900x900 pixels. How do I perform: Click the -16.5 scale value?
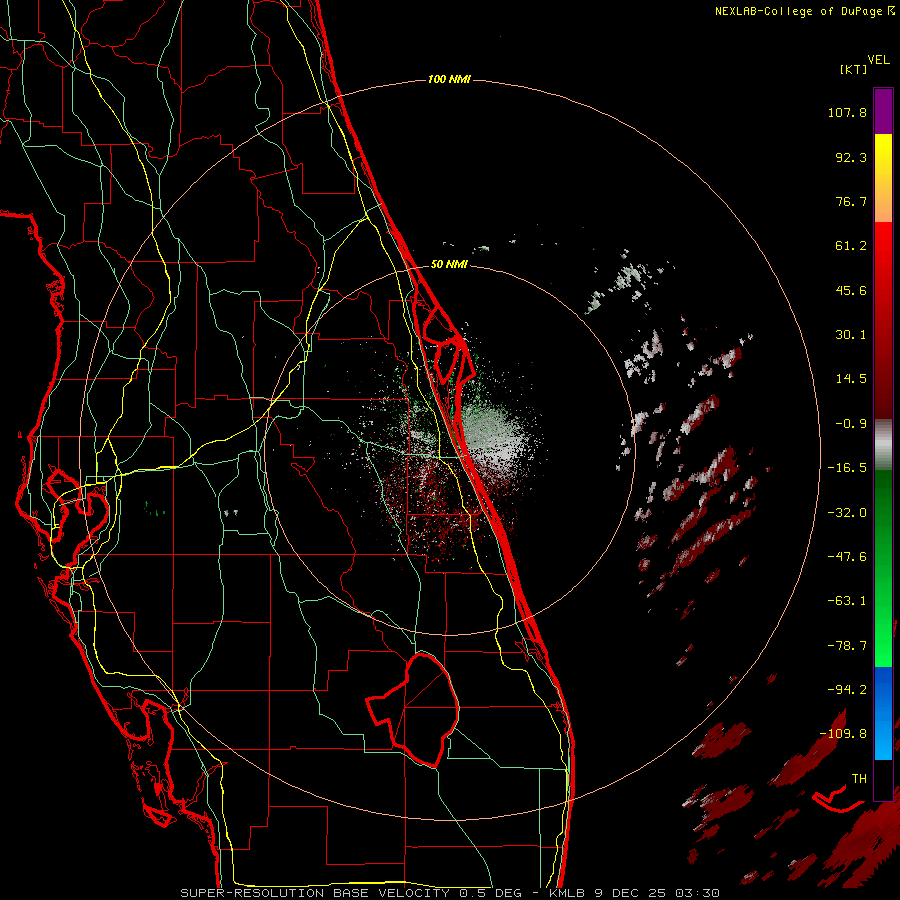click(847, 468)
